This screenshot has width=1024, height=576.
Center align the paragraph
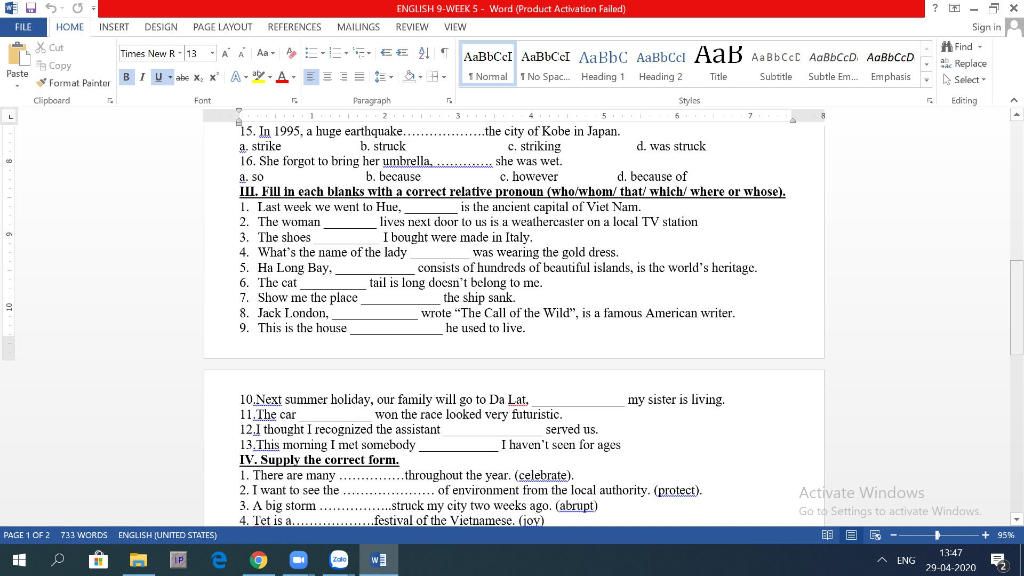tap(327, 77)
